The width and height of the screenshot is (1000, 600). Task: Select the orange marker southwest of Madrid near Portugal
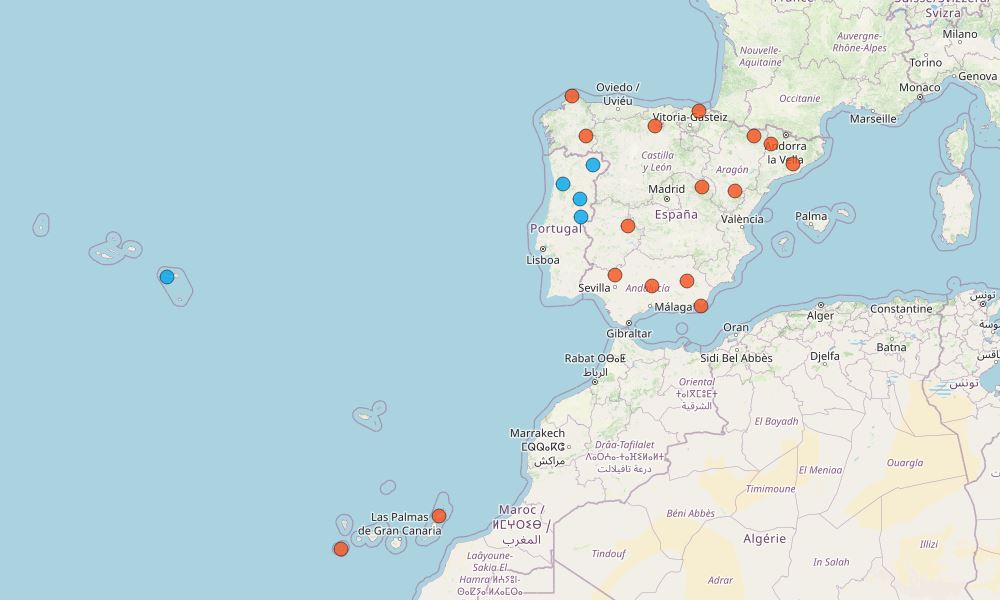pos(628,226)
